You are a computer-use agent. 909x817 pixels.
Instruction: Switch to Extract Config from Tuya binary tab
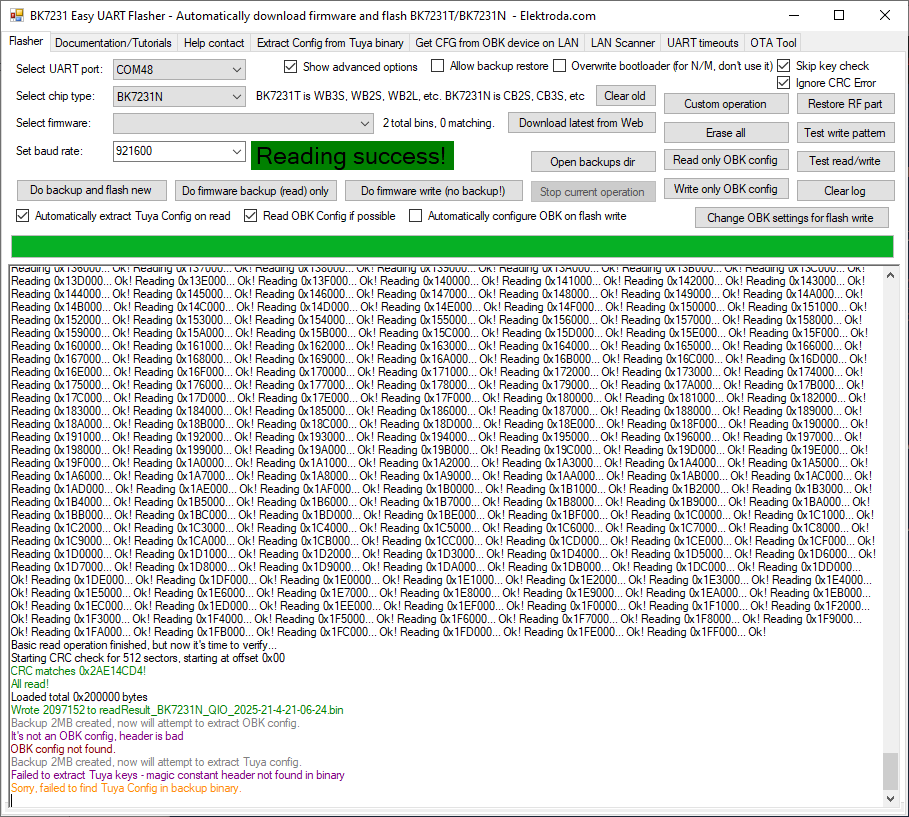(x=330, y=43)
